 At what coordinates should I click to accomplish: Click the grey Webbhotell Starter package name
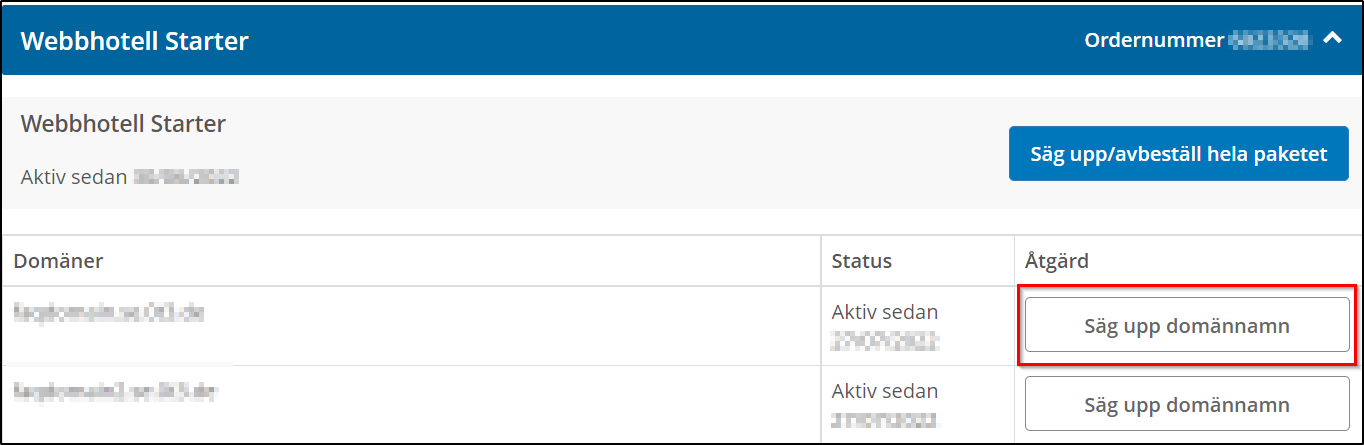(123, 124)
